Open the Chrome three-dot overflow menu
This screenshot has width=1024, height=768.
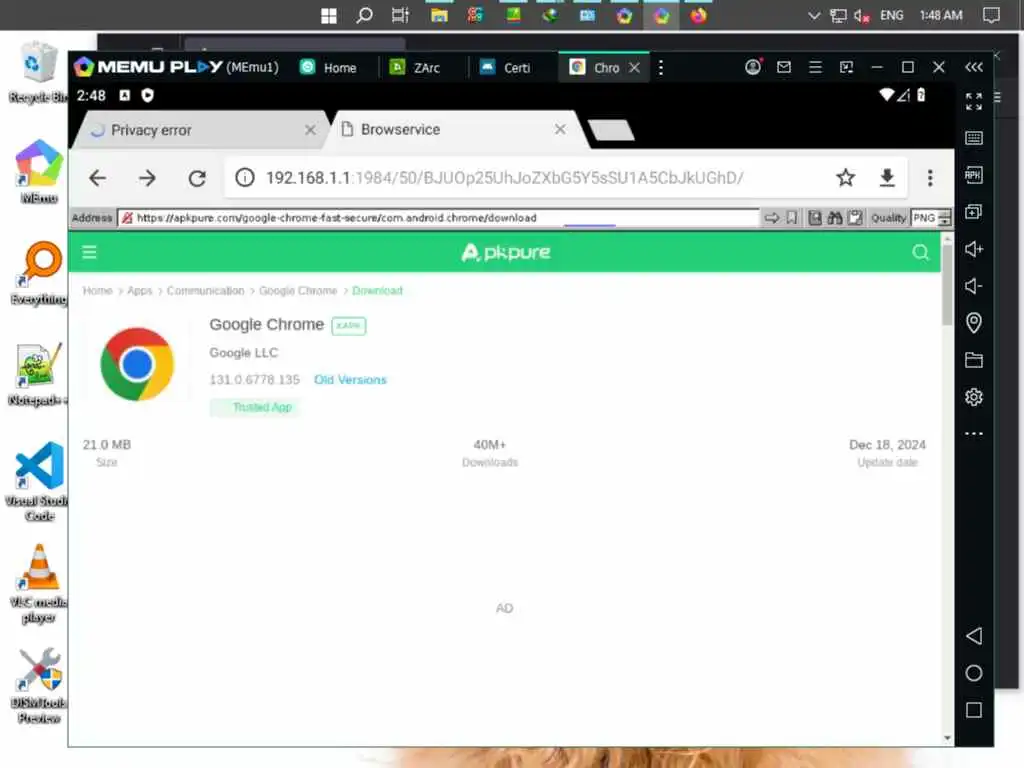930,178
